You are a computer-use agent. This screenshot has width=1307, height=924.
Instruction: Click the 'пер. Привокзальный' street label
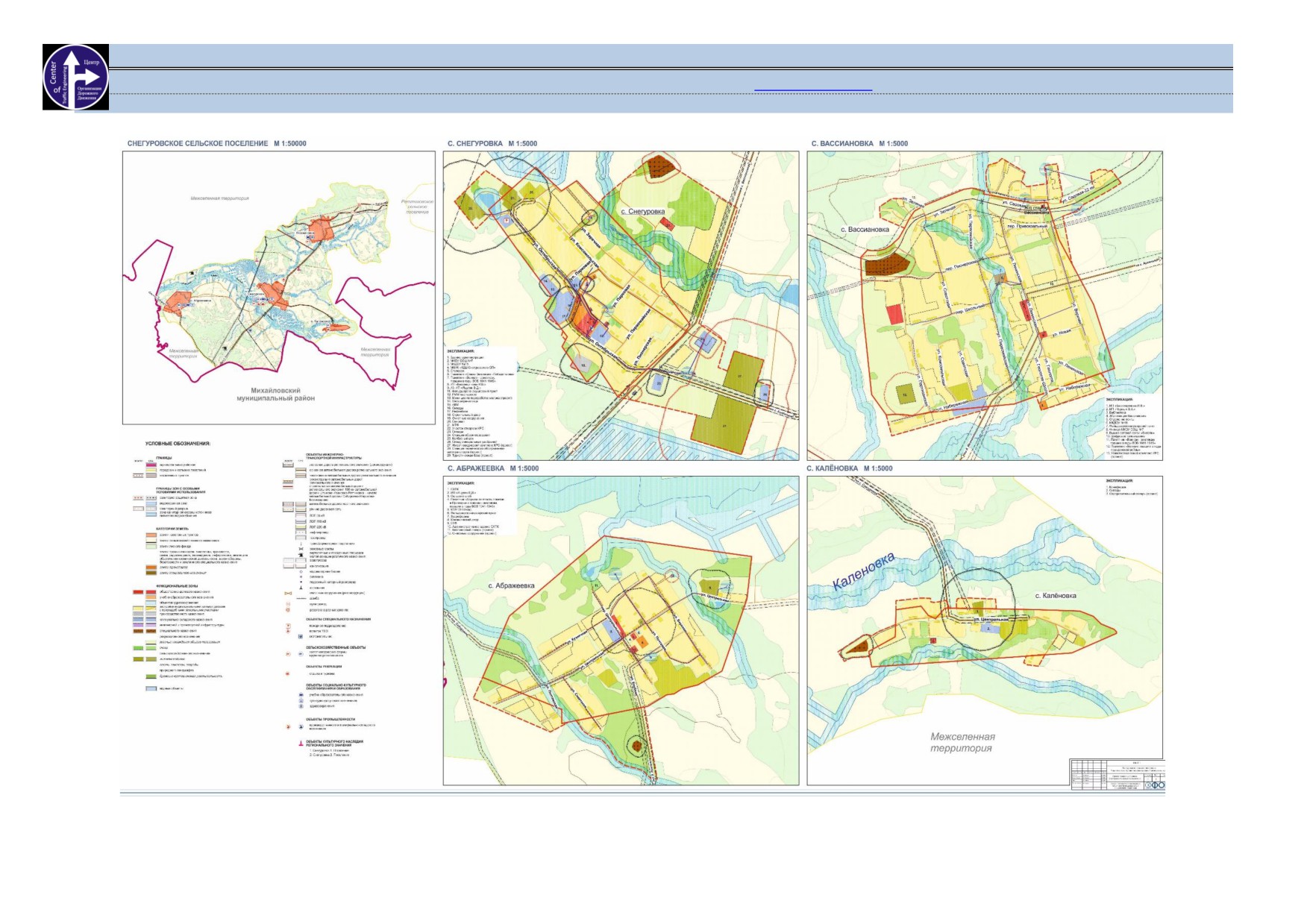tap(1027, 226)
